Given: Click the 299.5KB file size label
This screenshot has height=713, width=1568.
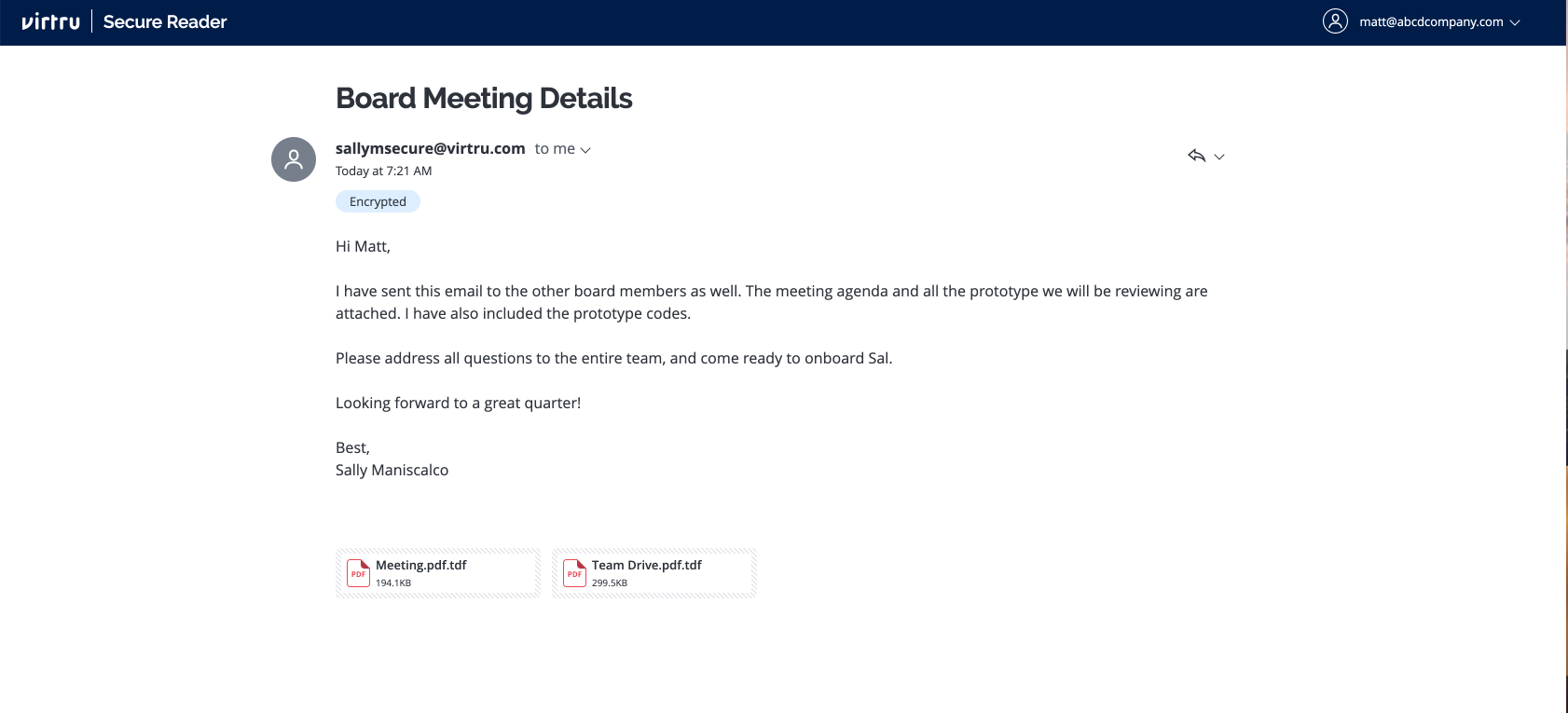Looking at the screenshot, I should click(x=610, y=583).
